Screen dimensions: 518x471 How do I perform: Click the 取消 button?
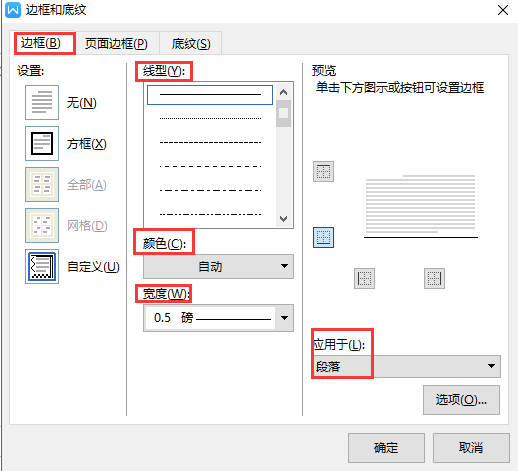[471, 448]
